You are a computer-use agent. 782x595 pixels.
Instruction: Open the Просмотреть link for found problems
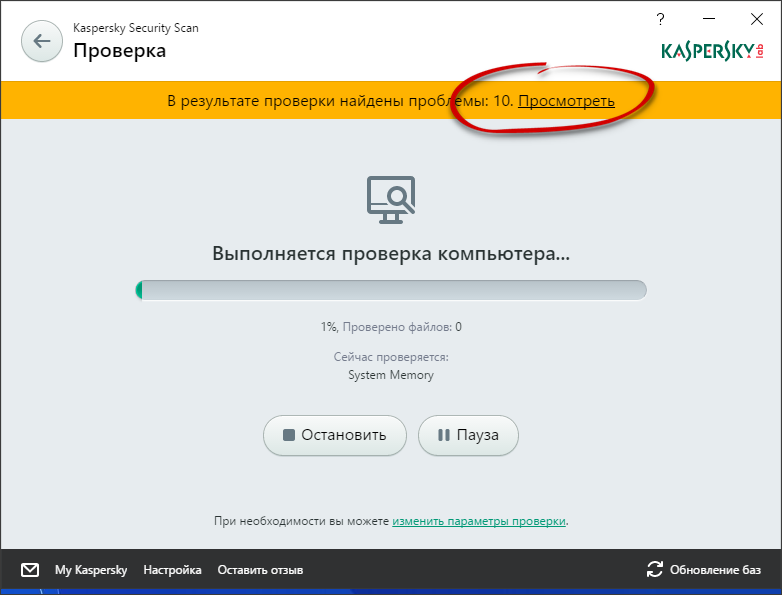pos(566,101)
